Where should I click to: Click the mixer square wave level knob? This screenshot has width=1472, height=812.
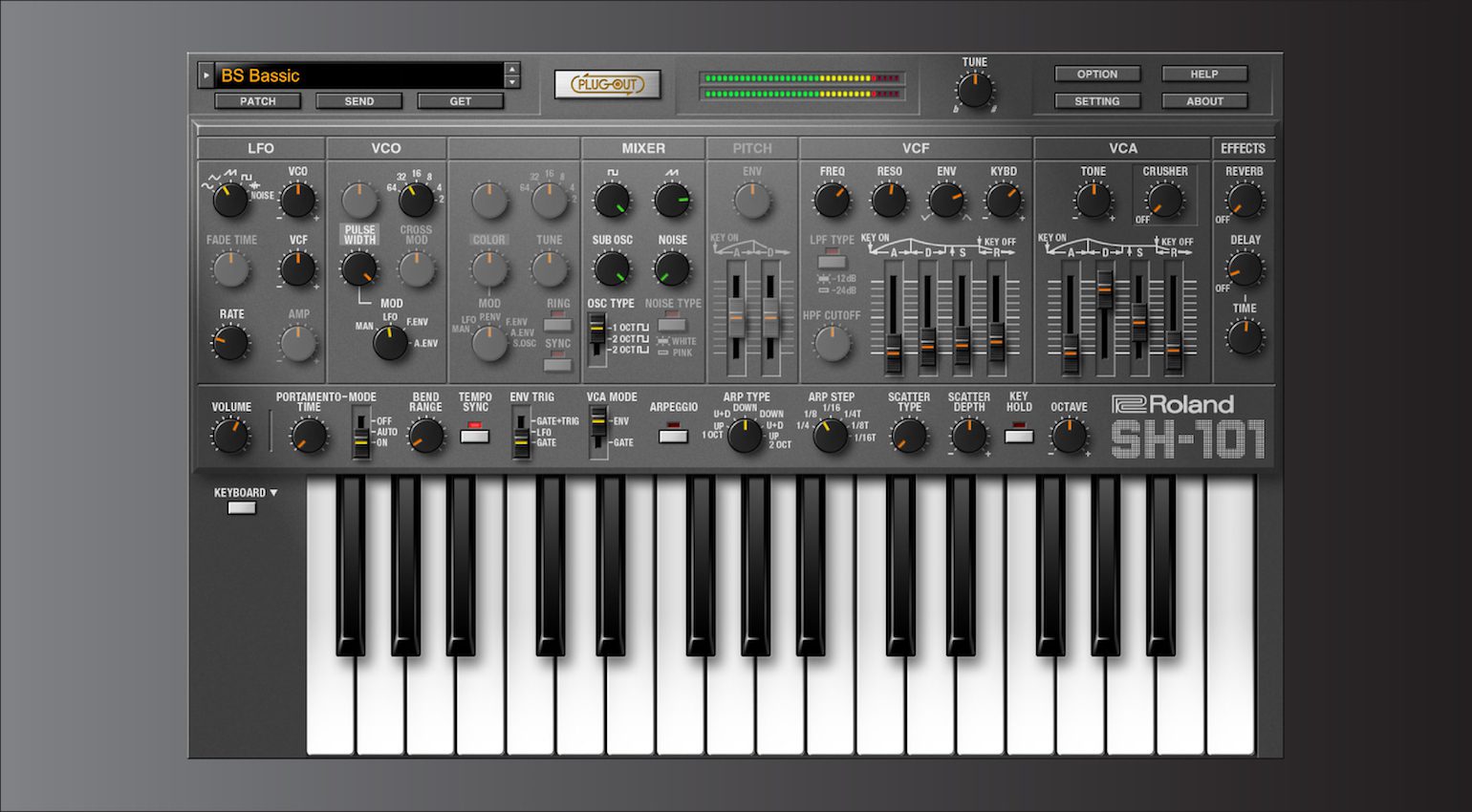pyautogui.click(x=612, y=201)
